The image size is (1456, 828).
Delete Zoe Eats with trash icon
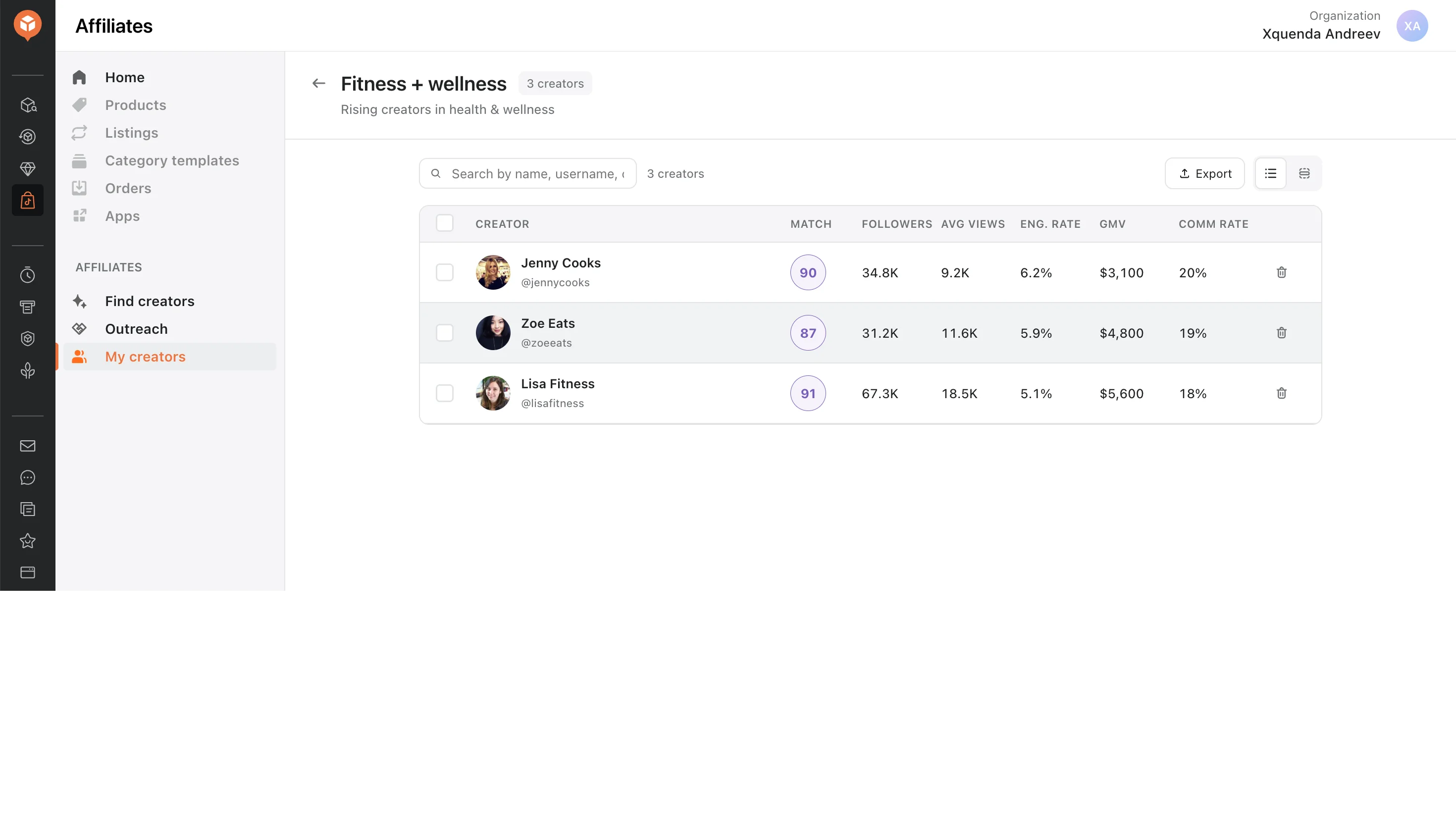point(1281,333)
